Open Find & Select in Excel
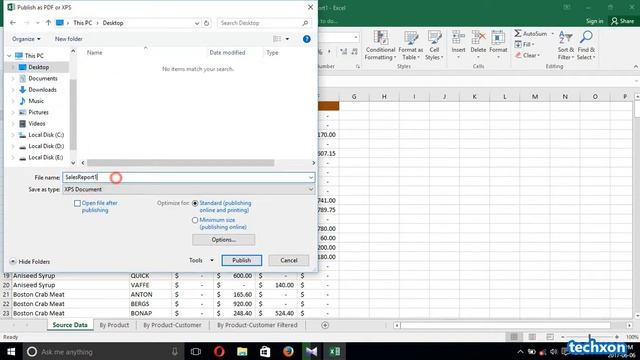Viewport: 640px width, 360px height. [x=586, y=46]
